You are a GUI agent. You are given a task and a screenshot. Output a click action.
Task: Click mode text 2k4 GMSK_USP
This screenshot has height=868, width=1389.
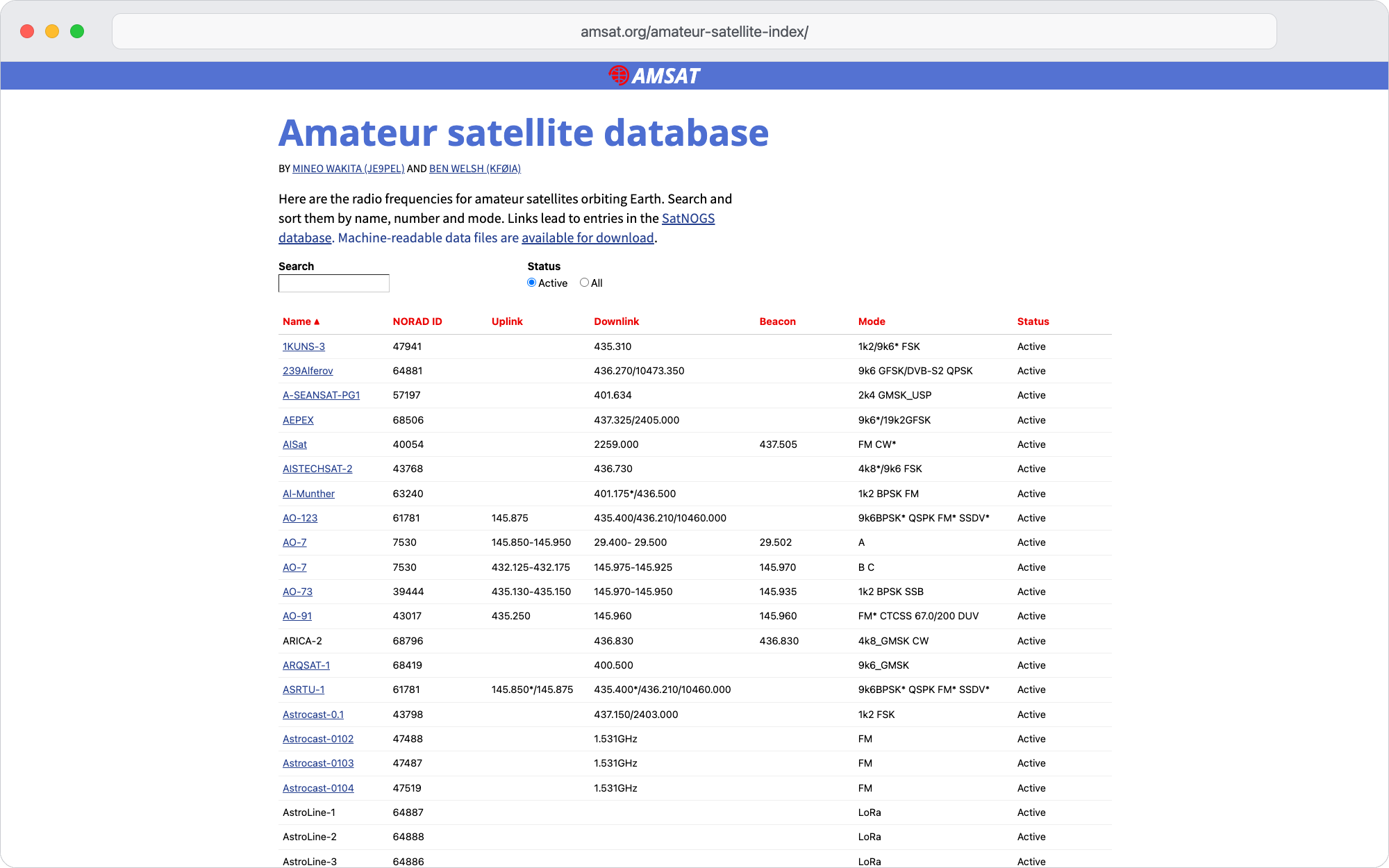(x=895, y=395)
